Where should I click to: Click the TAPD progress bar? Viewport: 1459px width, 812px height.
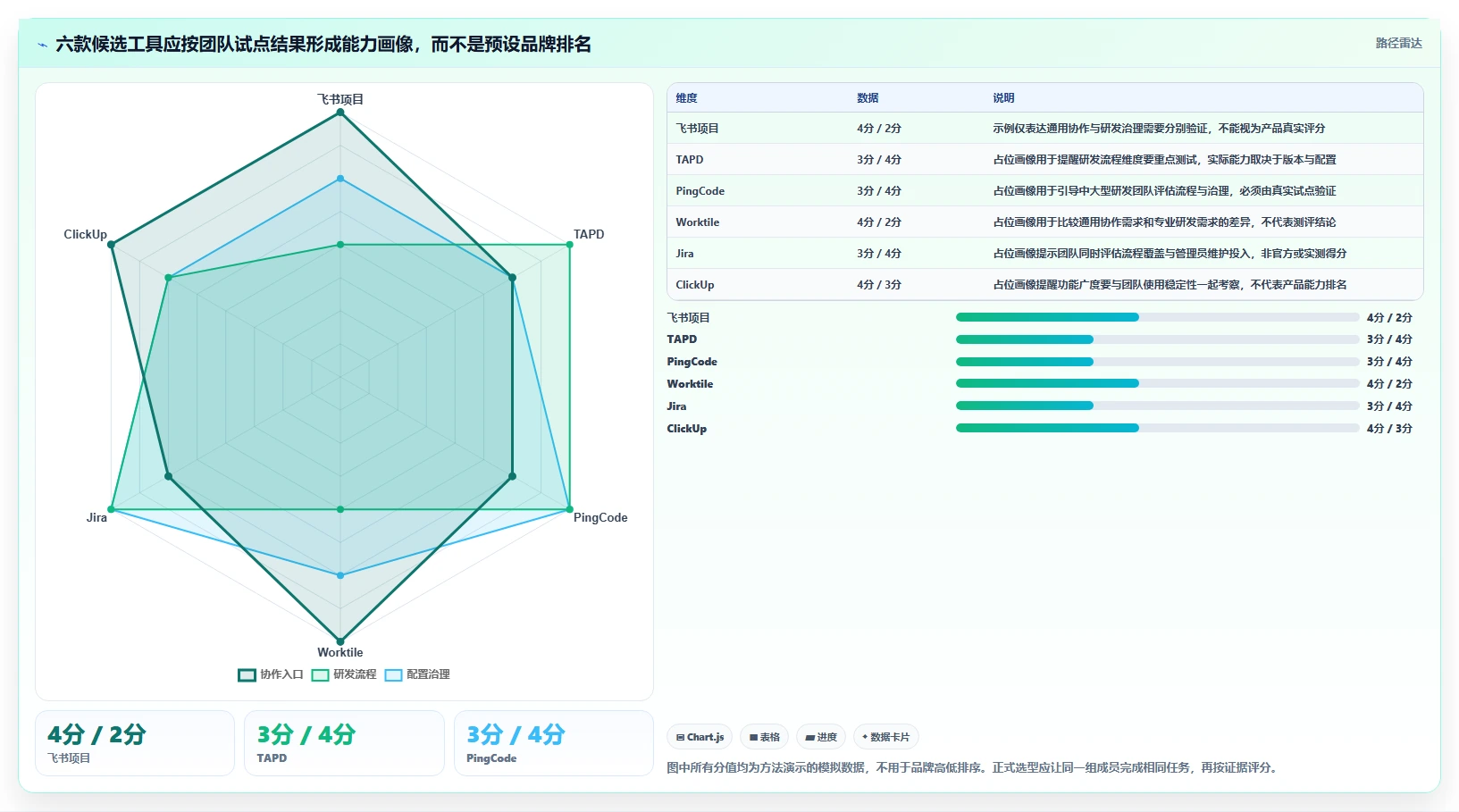tap(1157, 339)
